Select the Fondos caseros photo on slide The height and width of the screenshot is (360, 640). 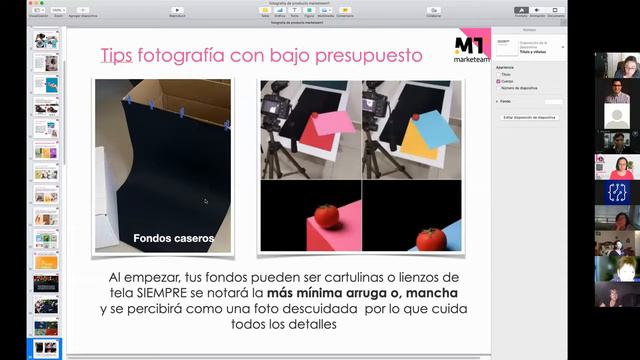tap(163, 166)
